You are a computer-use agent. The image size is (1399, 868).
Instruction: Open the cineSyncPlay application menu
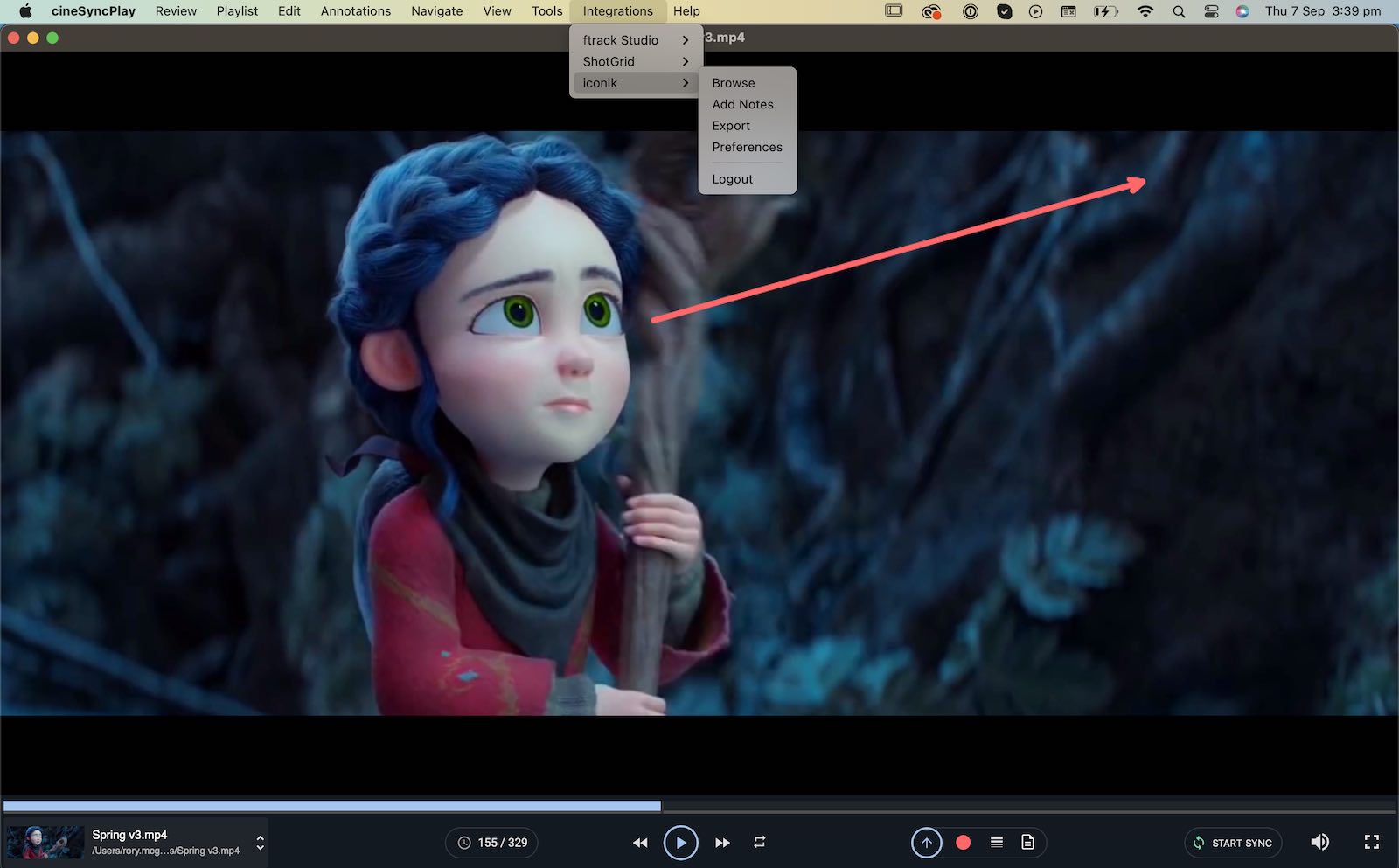click(x=94, y=11)
